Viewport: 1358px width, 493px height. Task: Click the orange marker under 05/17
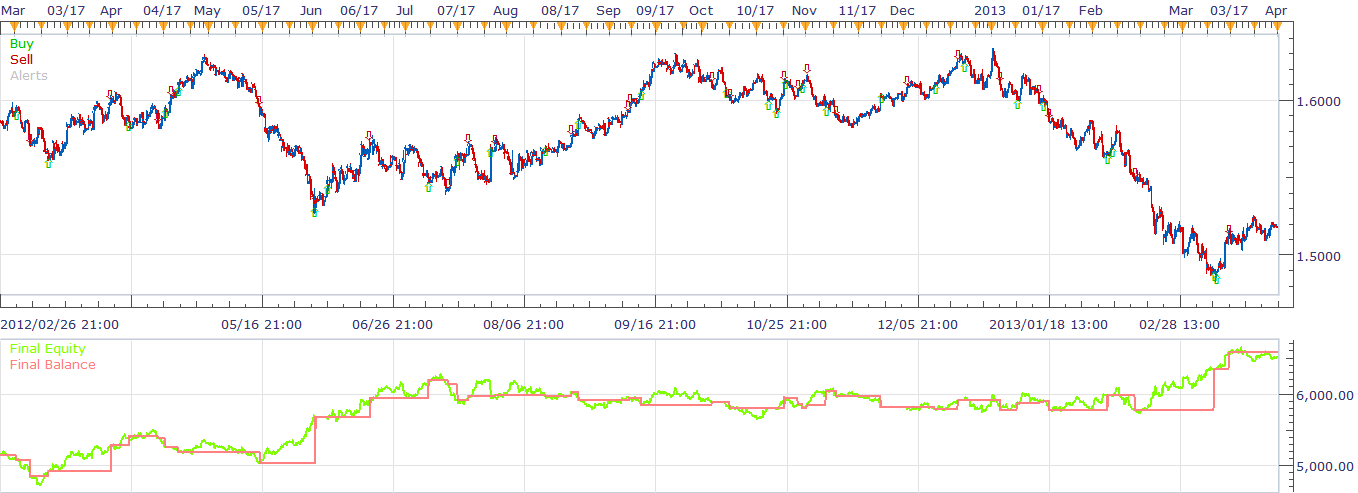pyautogui.click(x=261, y=25)
